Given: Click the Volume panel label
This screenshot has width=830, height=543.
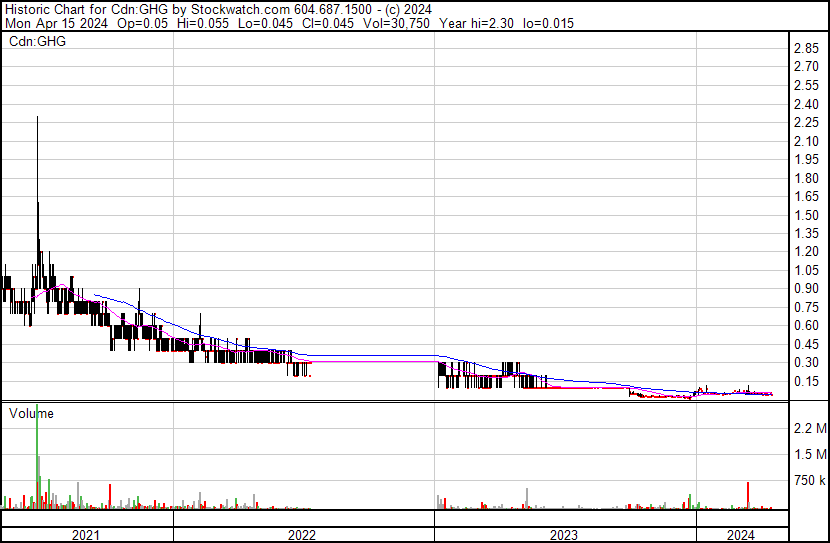Looking at the screenshot, I should click(31, 413).
